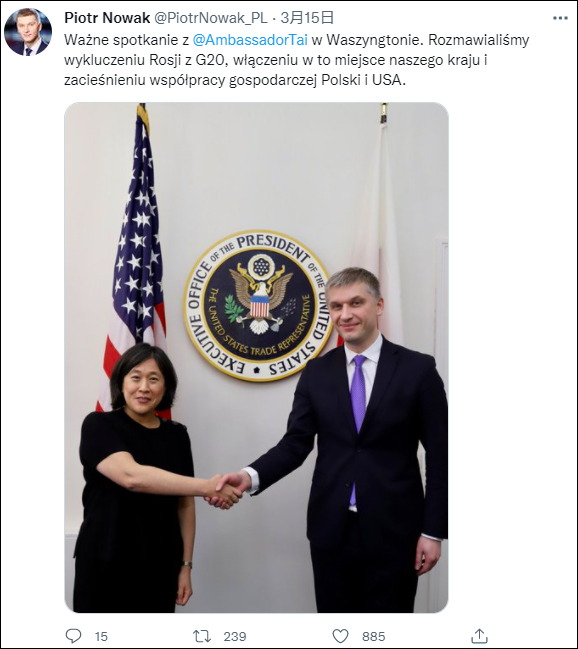Click the American flag in the photo
This screenshot has height=649, width=578.
[135, 257]
